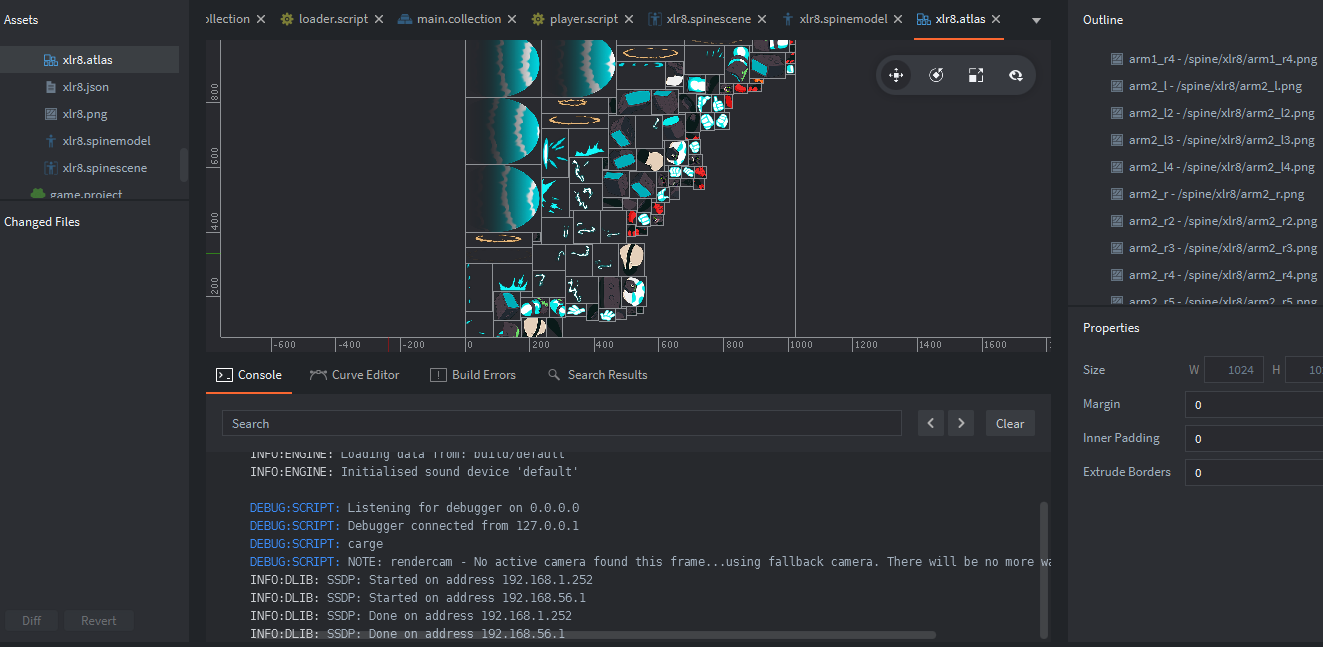
Task: Close the loader.script tab
Action: coord(380,19)
